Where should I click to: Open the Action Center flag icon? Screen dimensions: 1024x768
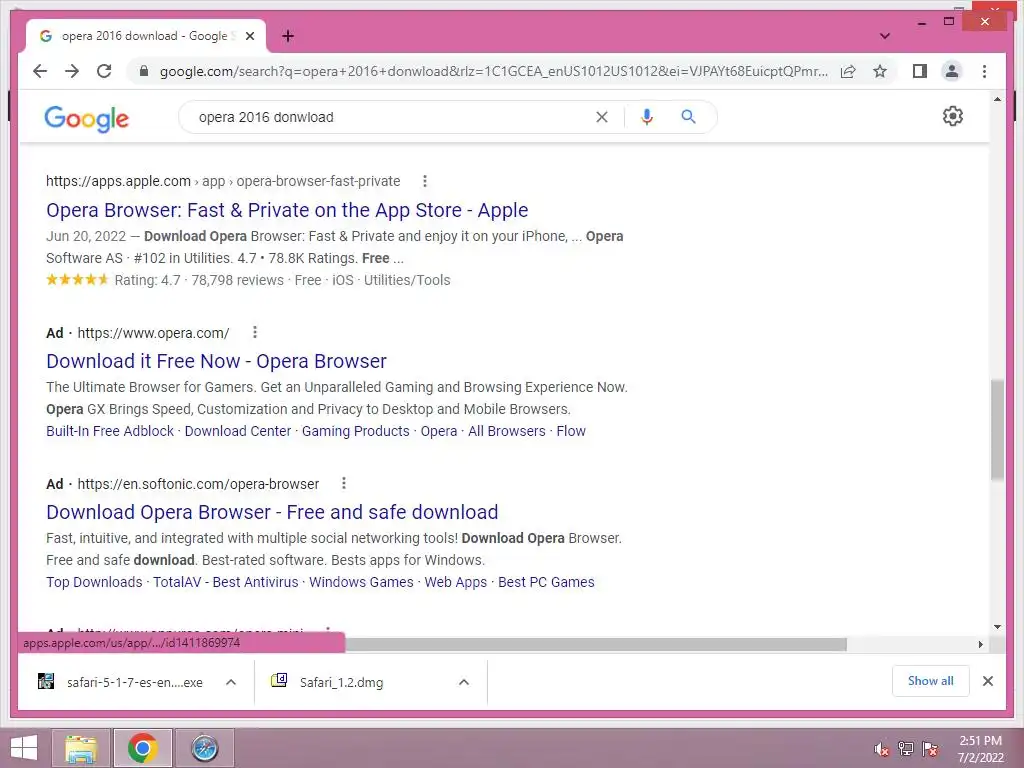930,749
